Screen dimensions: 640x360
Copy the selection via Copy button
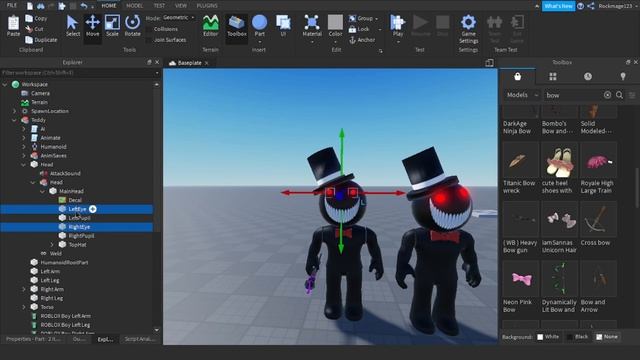tap(36, 18)
